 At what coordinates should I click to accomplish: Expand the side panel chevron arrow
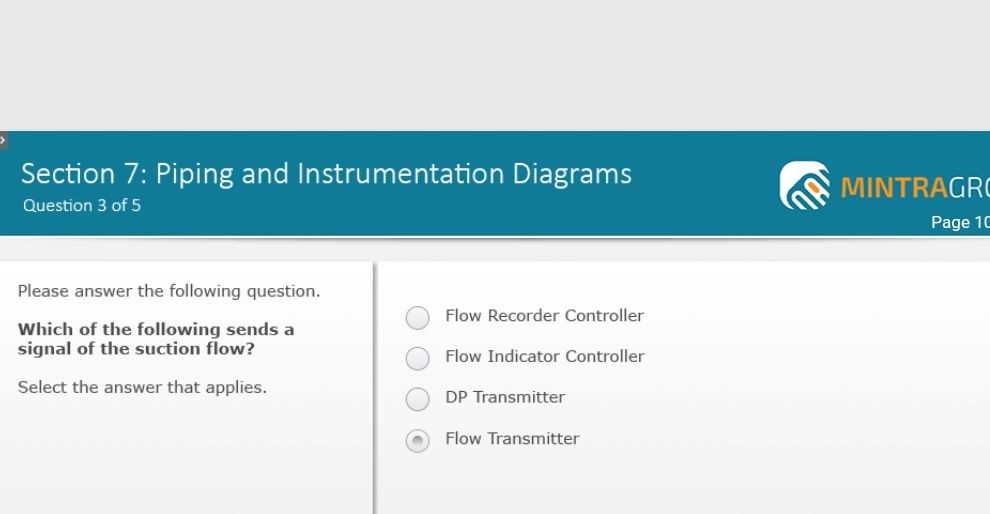(3, 140)
